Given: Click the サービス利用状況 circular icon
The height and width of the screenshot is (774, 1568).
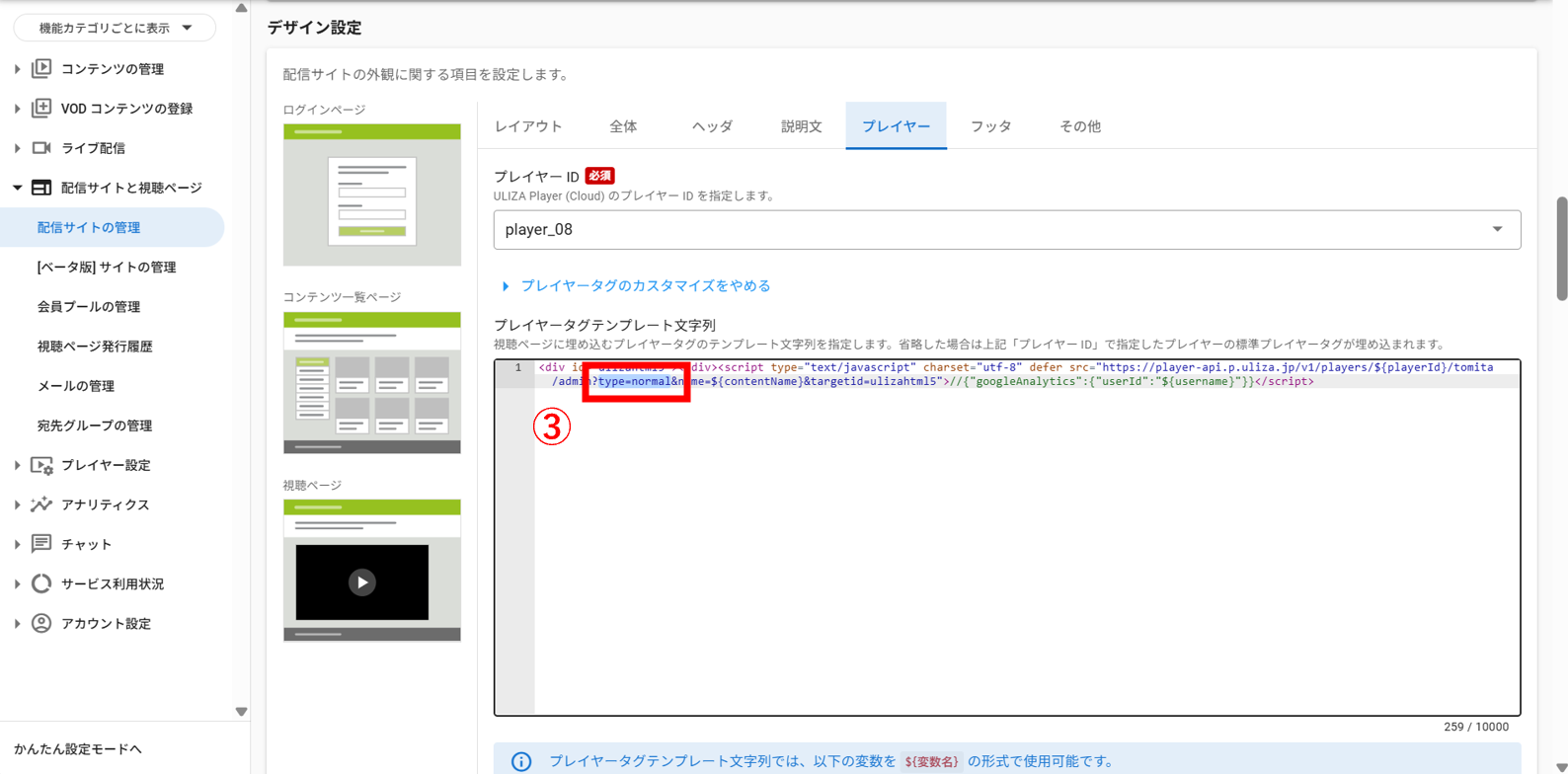Looking at the screenshot, I should 41,583.
